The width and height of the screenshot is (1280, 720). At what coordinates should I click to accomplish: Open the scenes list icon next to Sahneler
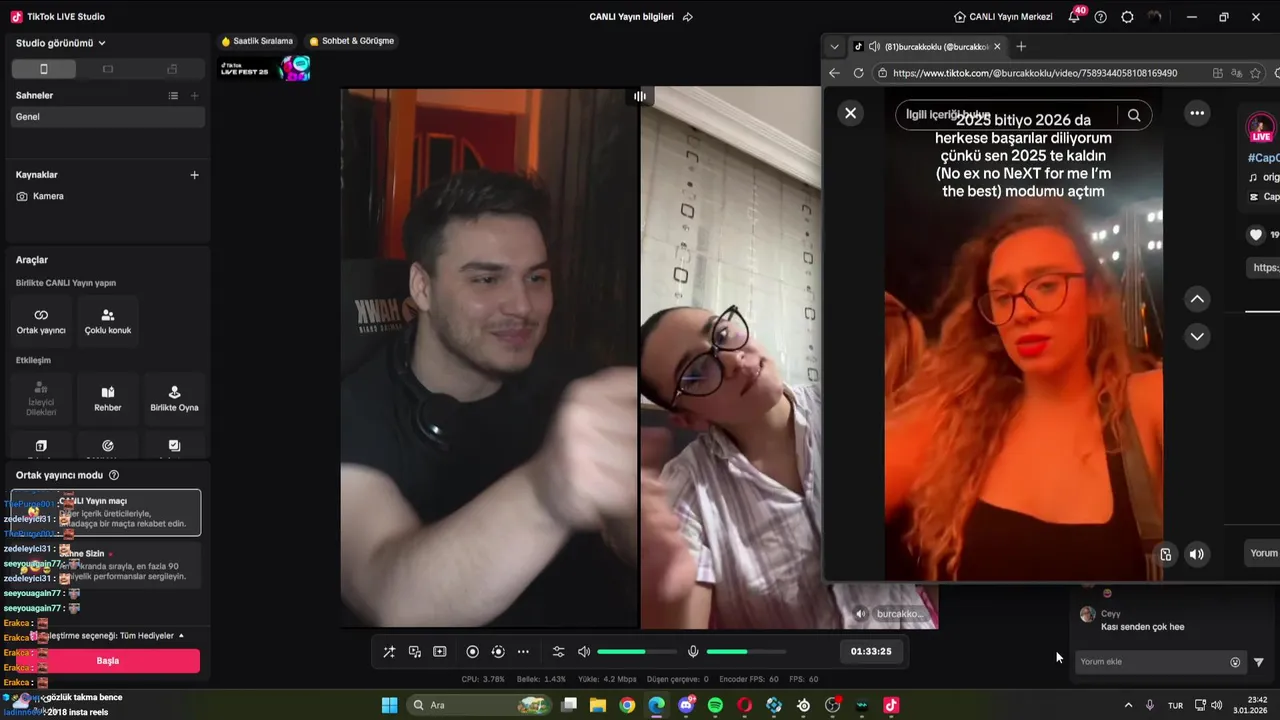[x=173, y=96]
